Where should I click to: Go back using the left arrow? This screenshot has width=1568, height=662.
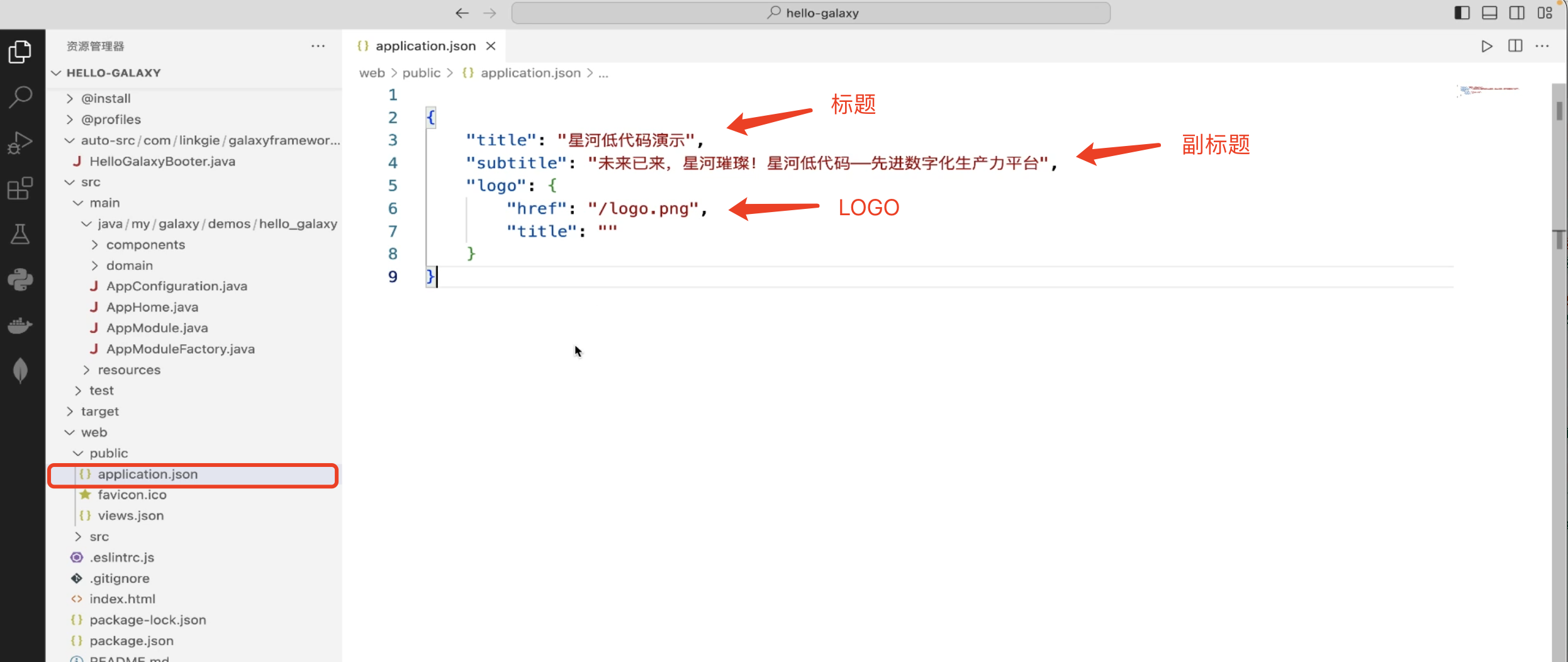(462, 13)
